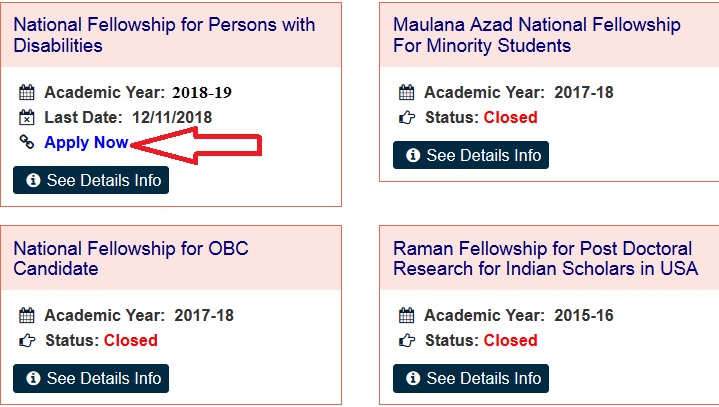Open details for Maulana Azad National Fellowship
Image resolution: width=719 pixels, height=407 pixels.
pyautogui.click(x=471, y=155)
